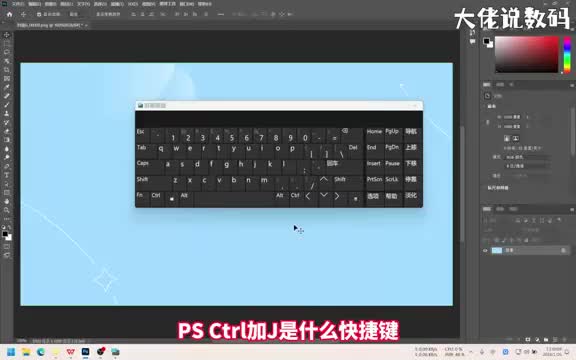
Task: Switch to the Channels tab in Layers panel
Action: click(500, 209)
